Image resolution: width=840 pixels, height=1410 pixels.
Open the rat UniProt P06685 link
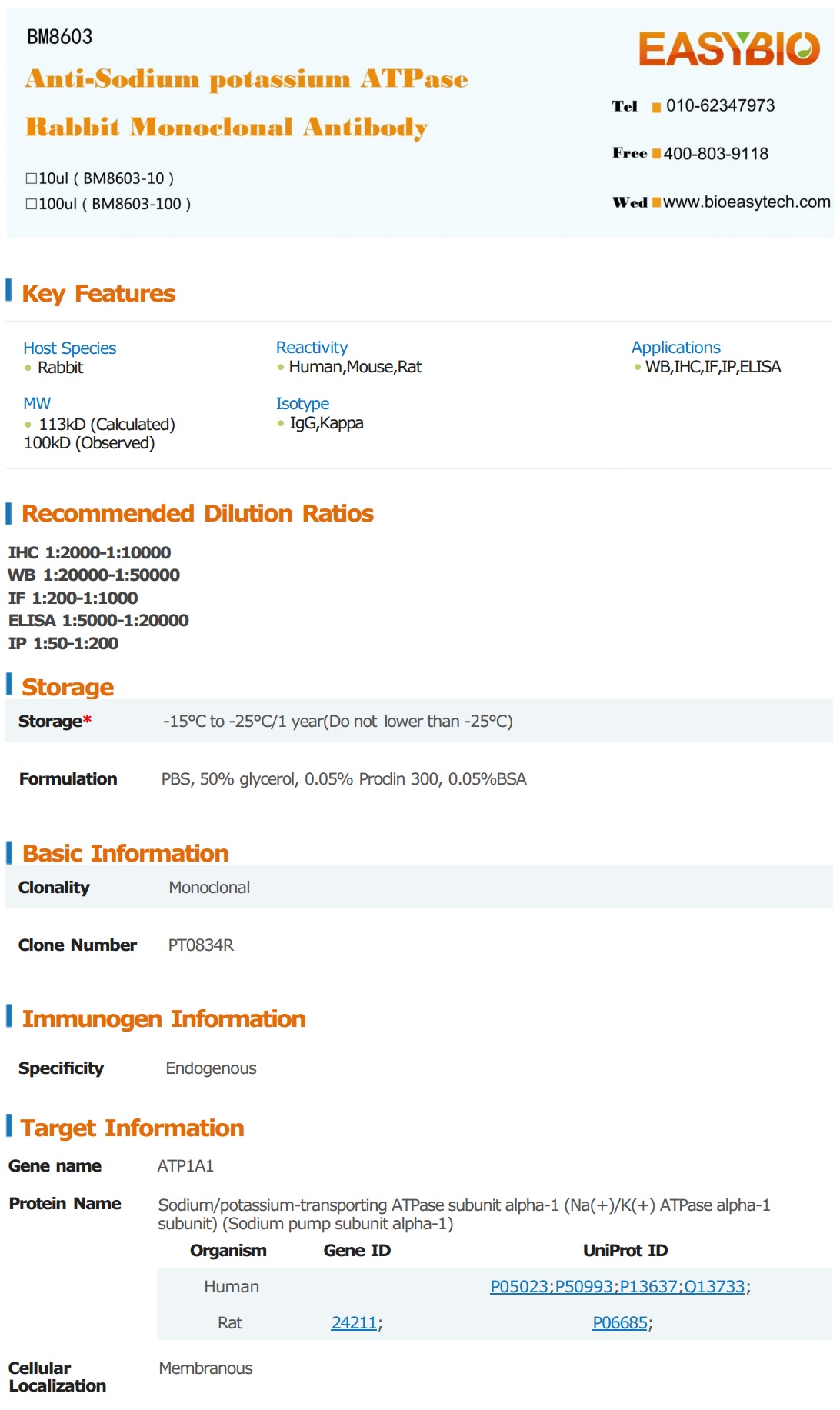tap(619, 1323)
